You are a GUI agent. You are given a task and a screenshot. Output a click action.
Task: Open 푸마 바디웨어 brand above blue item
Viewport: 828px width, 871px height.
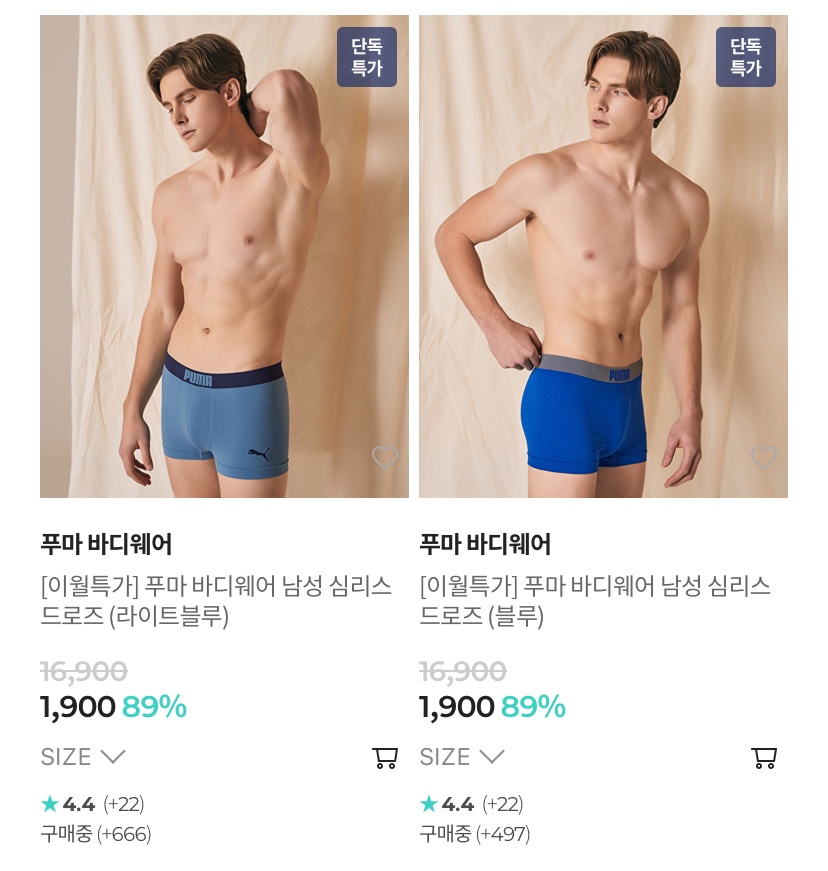point(485,544)
